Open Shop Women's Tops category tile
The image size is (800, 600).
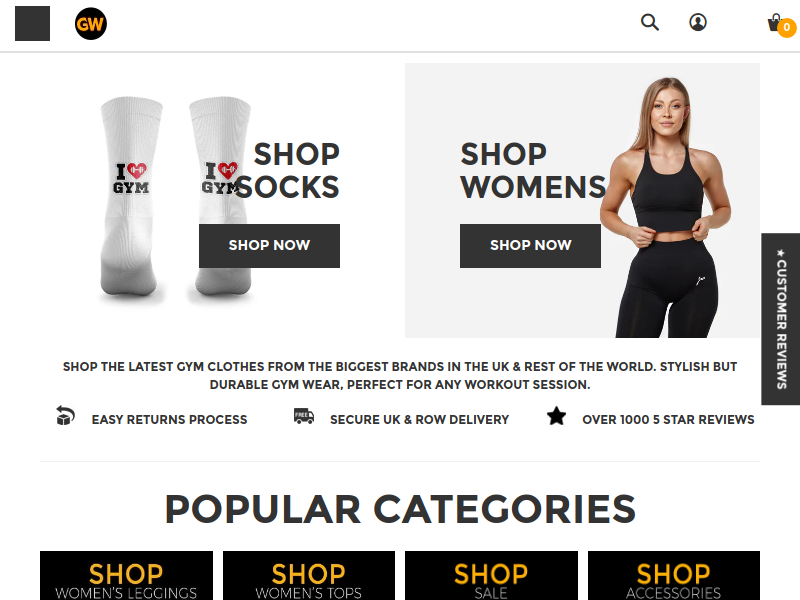[x=309, y=576]
